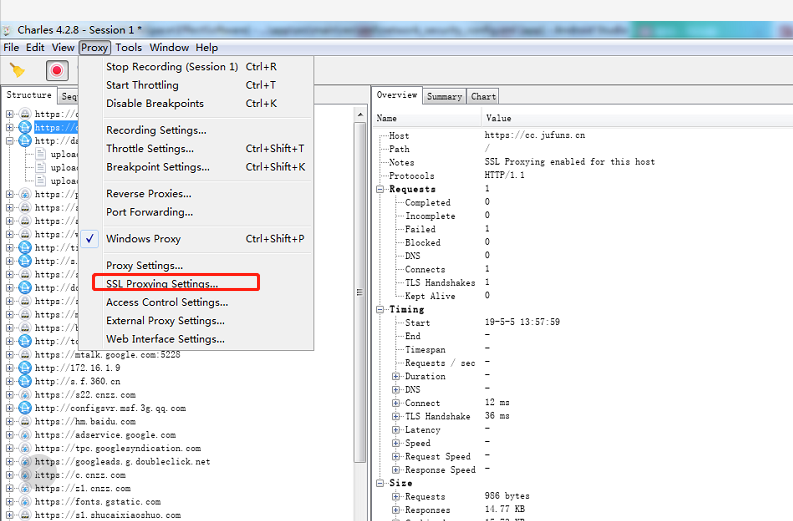This screenshot has width=793, height=521.
Task: Click the tree scrollbar up arrow
Action: (x=360, y=115)
